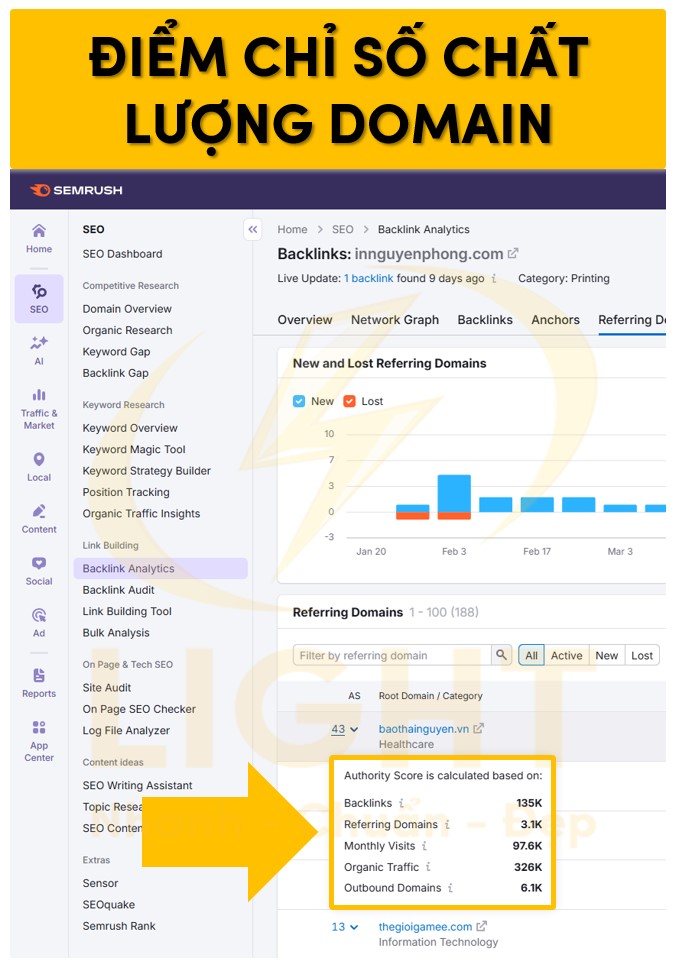Expand authority score 13 dropdown
Screen dimensions: 678x971
click(345, 927)
